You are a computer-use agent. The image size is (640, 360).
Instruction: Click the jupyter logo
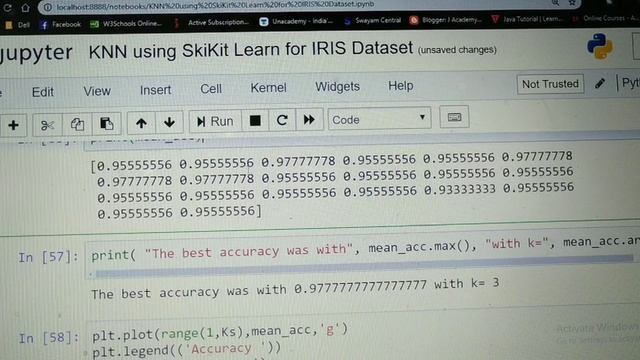(36, 53)
